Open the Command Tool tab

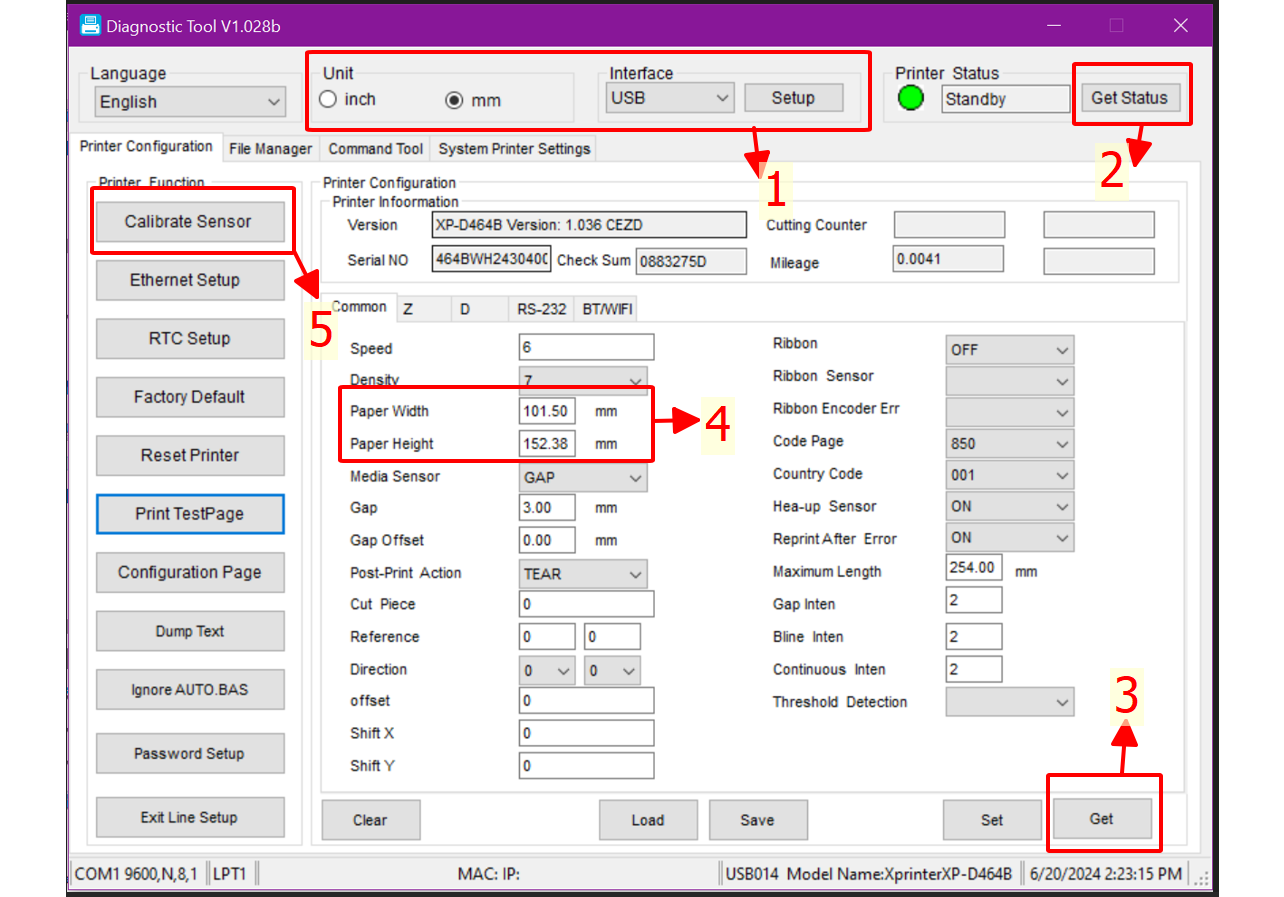(x=376, y=149)
